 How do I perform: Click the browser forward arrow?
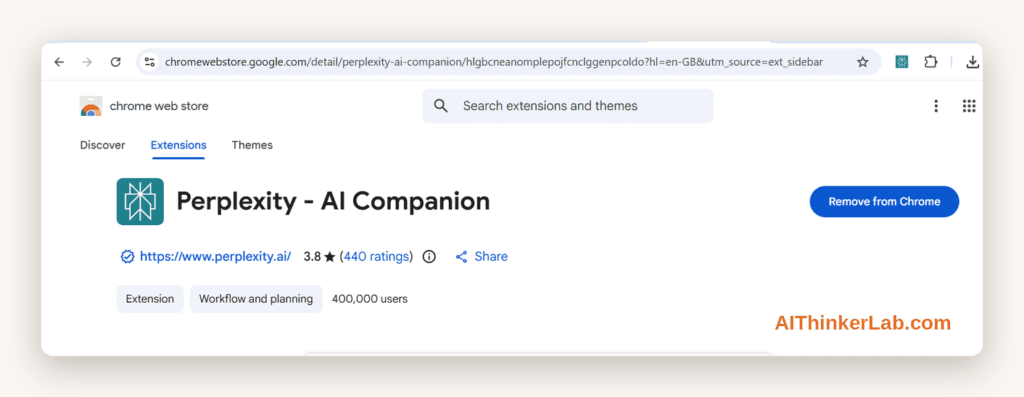[88, 62]
